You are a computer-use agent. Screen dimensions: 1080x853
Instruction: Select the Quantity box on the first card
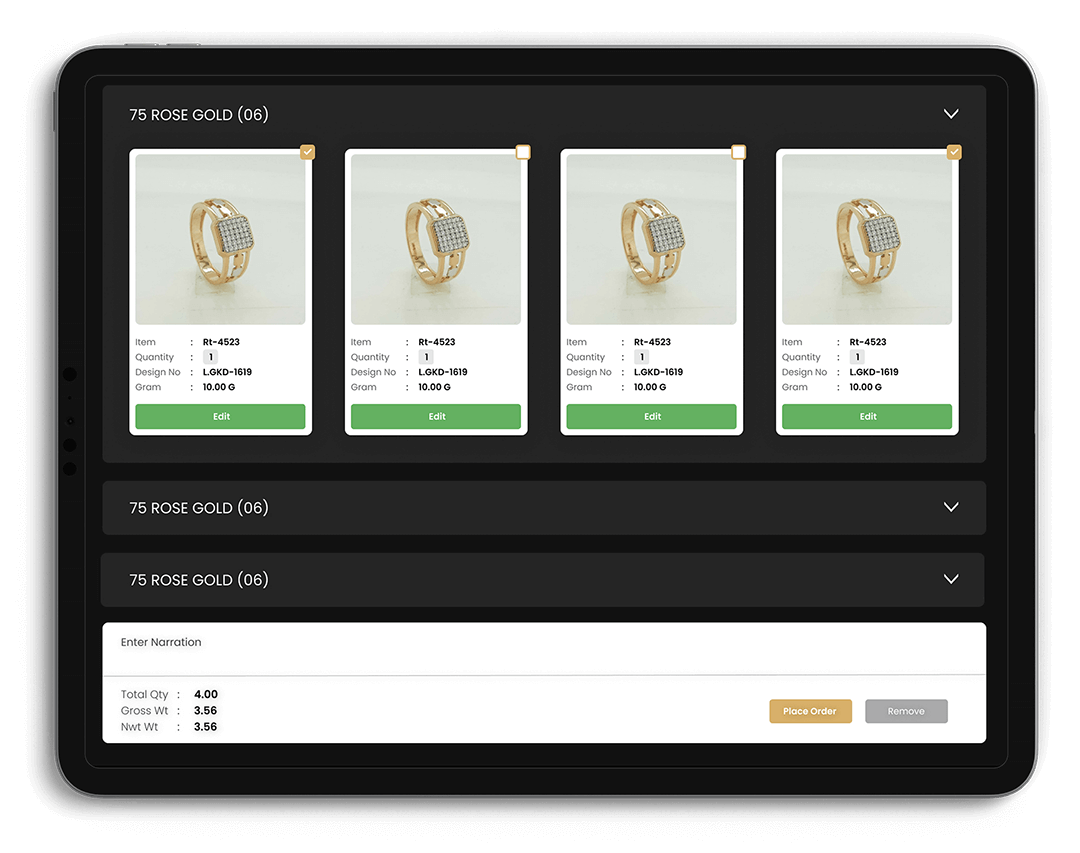coord(211,357)
